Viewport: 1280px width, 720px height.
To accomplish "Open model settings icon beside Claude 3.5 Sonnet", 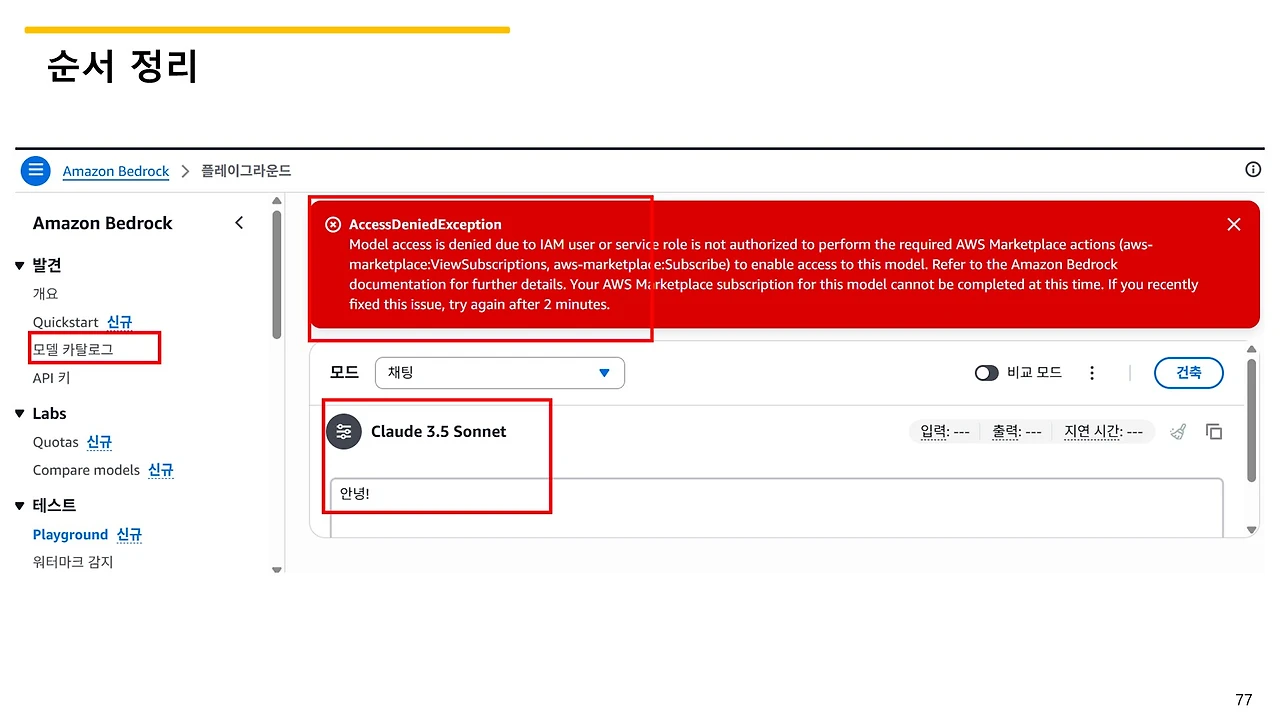I will pos(344,432).
